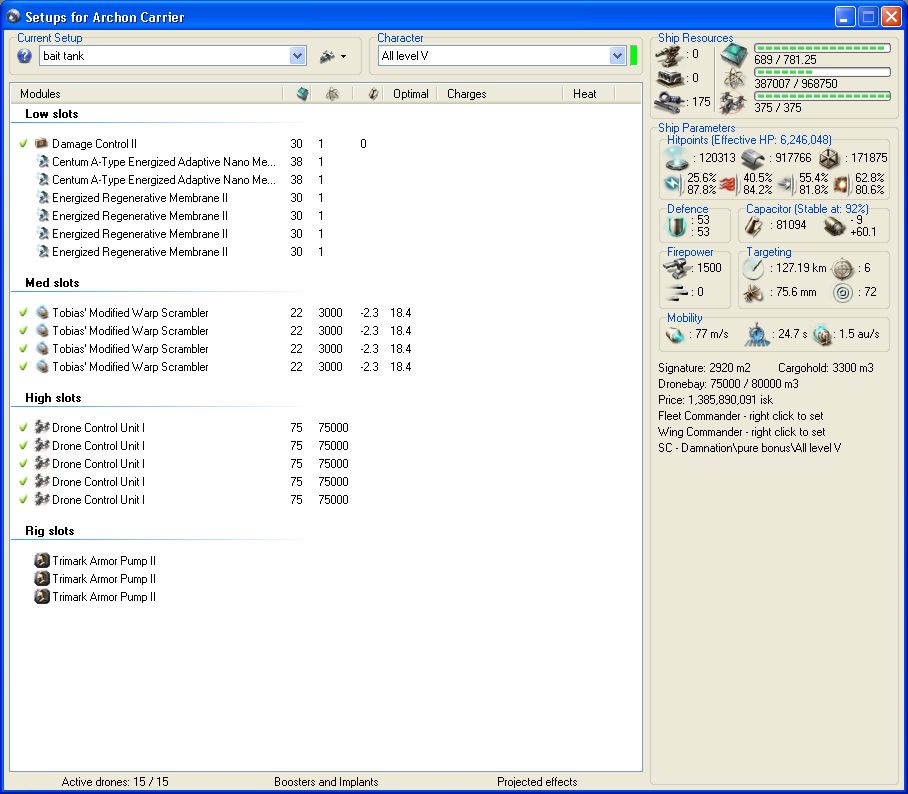Click the explosive resistance icon
The width and height of the screenshot is (908, 794).
click(x=841, y=184)
